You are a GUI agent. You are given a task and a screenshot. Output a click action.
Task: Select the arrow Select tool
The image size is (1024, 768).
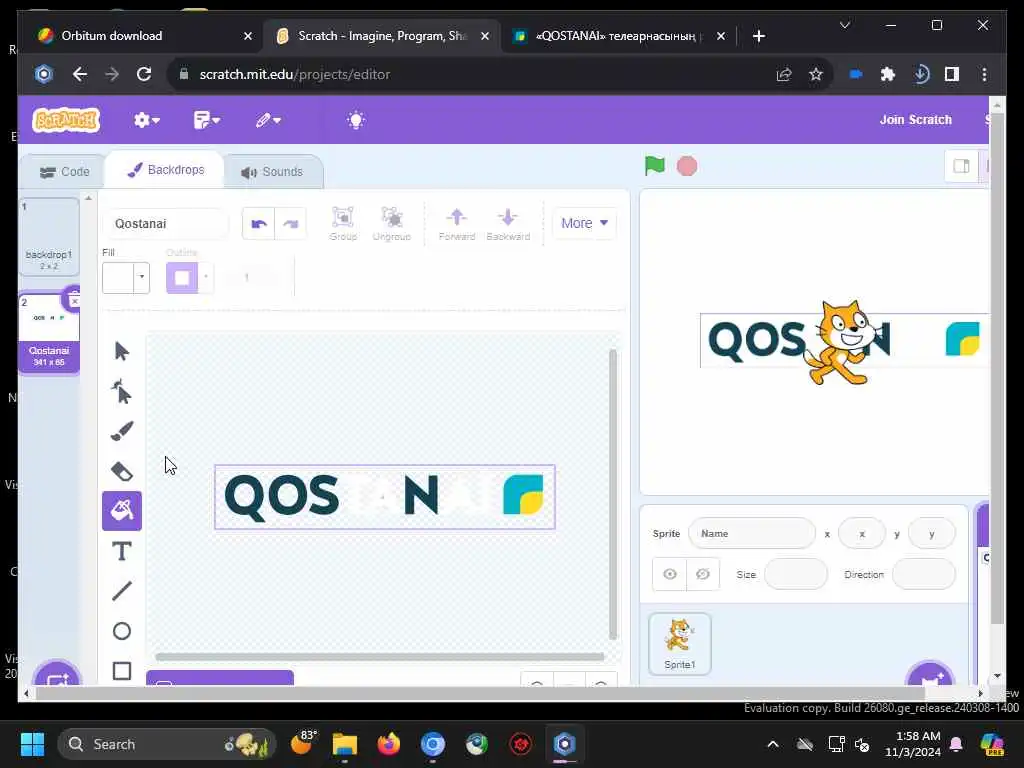[x=121, y=351]
